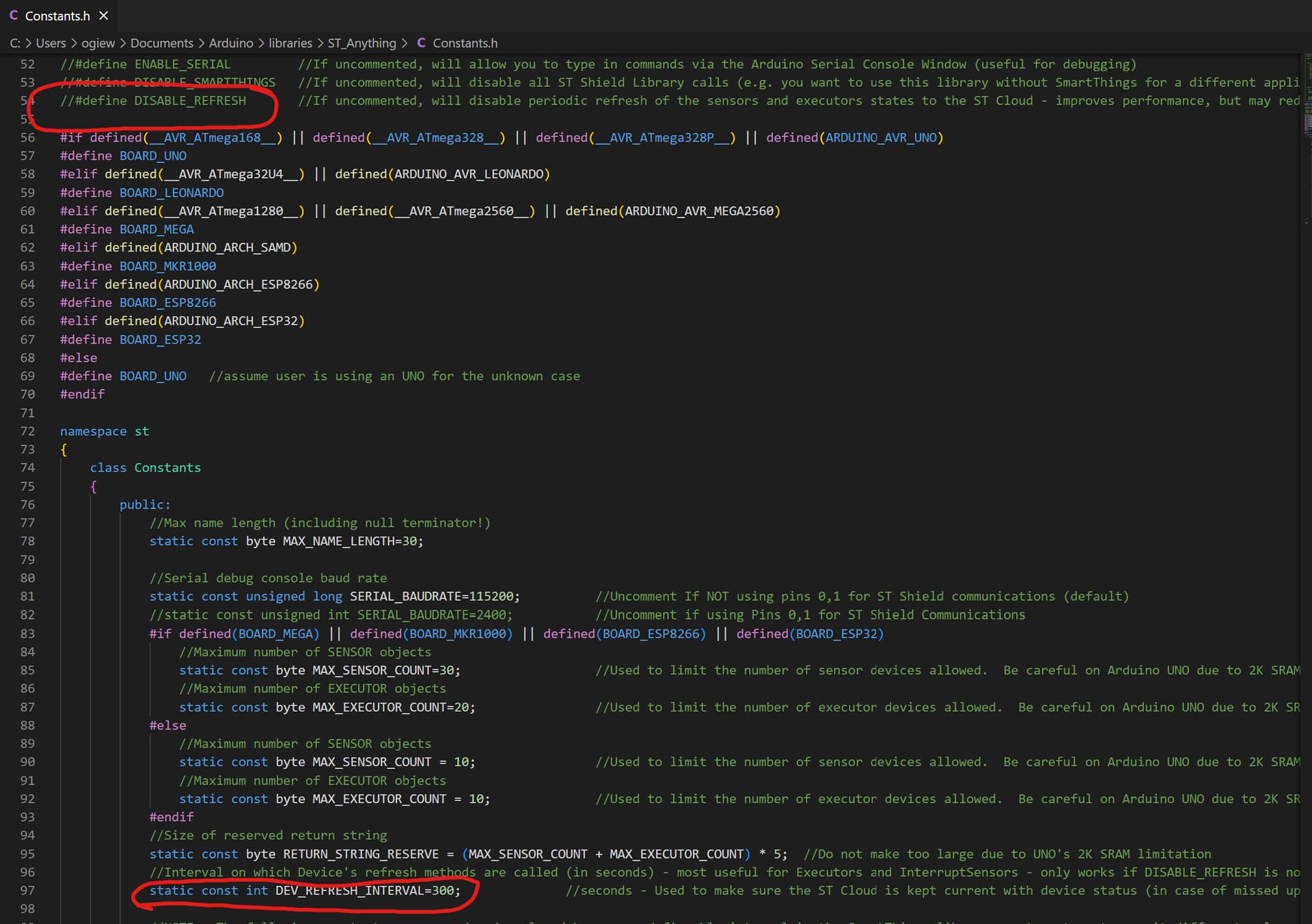This screenshot has height=924, width=1312.
Task: Click the SERIAL_BAUDRATE=115200 statement
Action: pyautogui.click(x=434, y=596)
